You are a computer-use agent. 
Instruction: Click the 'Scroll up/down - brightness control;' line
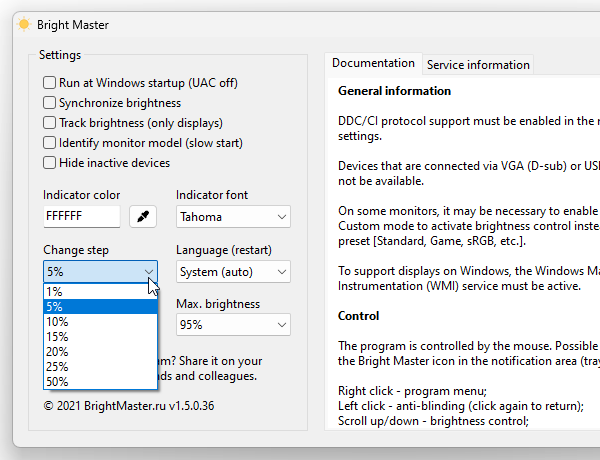pos(433,421)
